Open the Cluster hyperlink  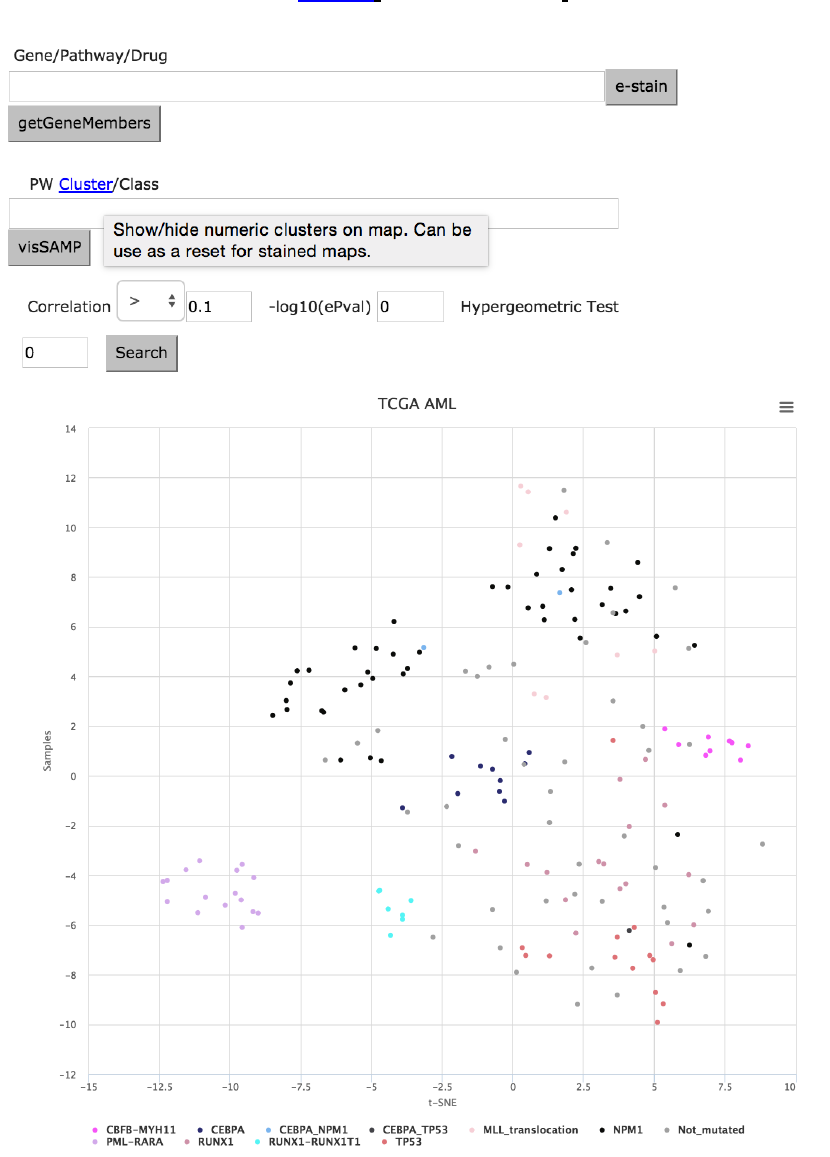pos(85,184)
